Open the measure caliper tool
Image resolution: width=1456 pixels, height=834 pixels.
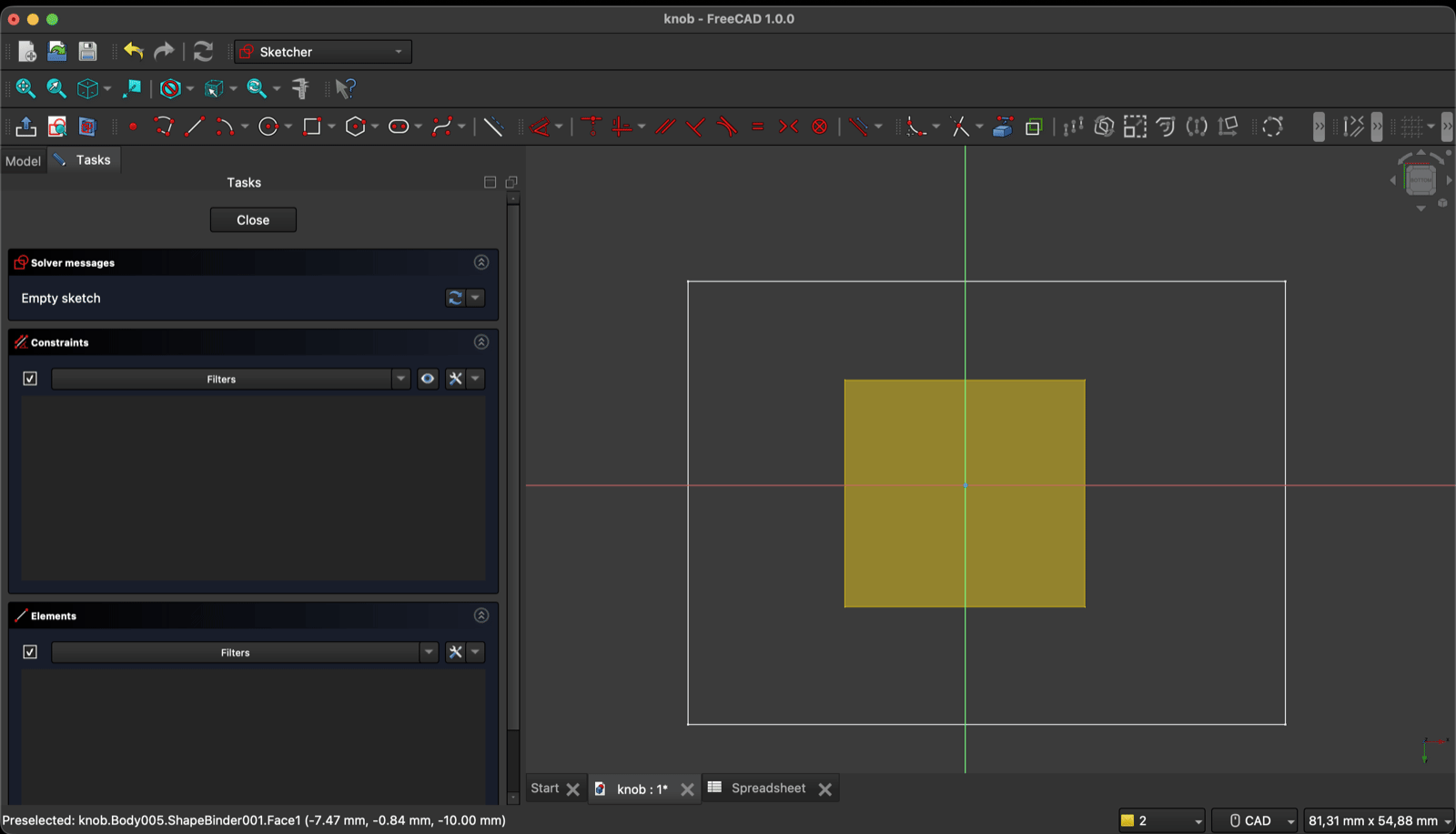point(300,88)
